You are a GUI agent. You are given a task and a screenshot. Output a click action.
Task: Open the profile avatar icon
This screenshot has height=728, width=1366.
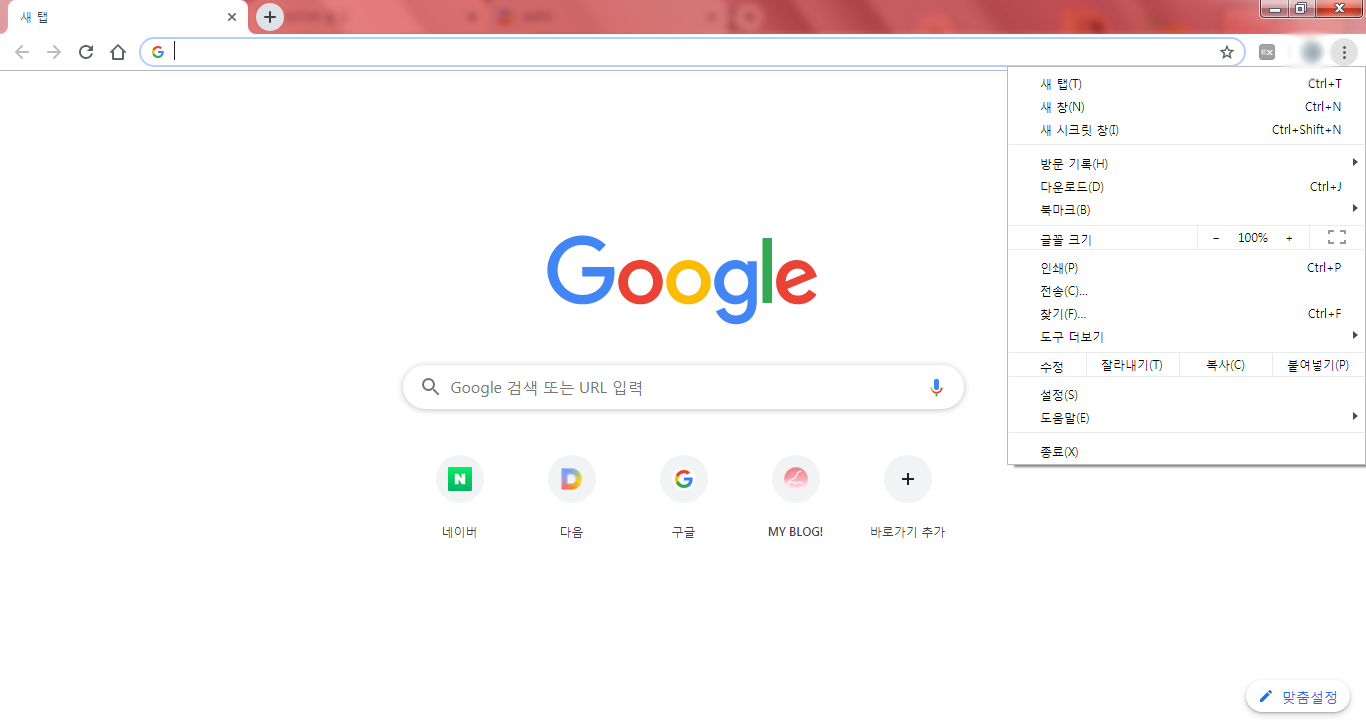(1312, 52)
